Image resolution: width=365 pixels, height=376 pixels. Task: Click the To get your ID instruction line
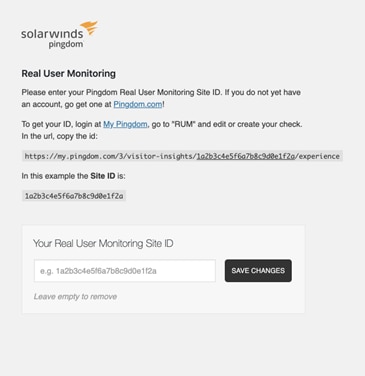tap(162, 124)
